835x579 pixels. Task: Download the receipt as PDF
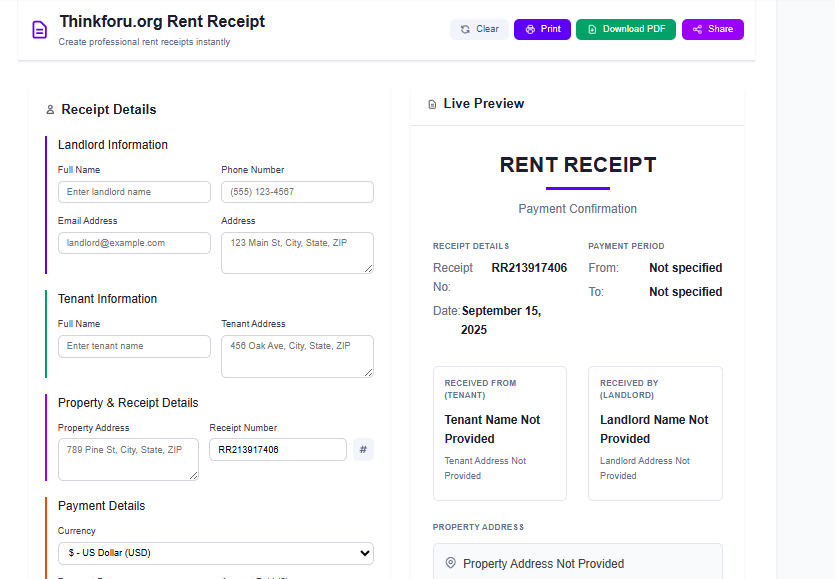(x=626, y=29)
